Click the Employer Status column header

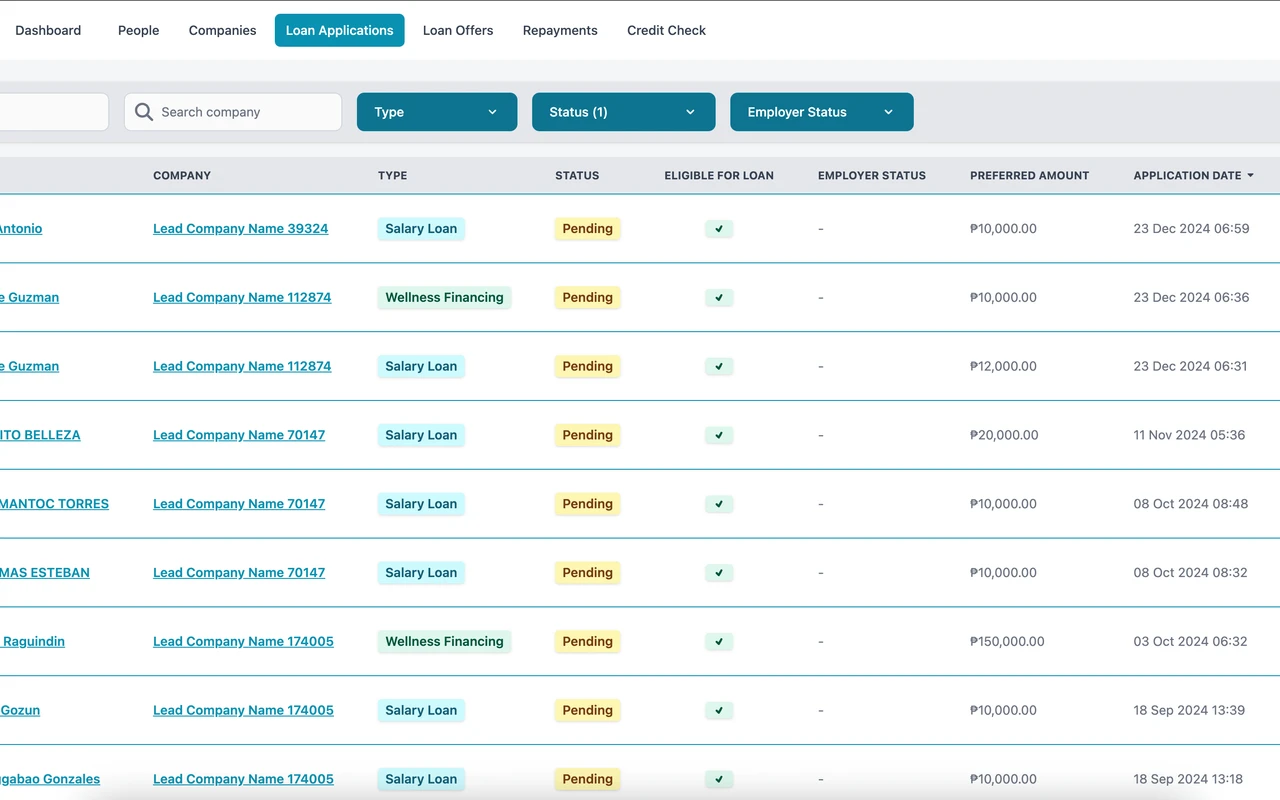872,176
